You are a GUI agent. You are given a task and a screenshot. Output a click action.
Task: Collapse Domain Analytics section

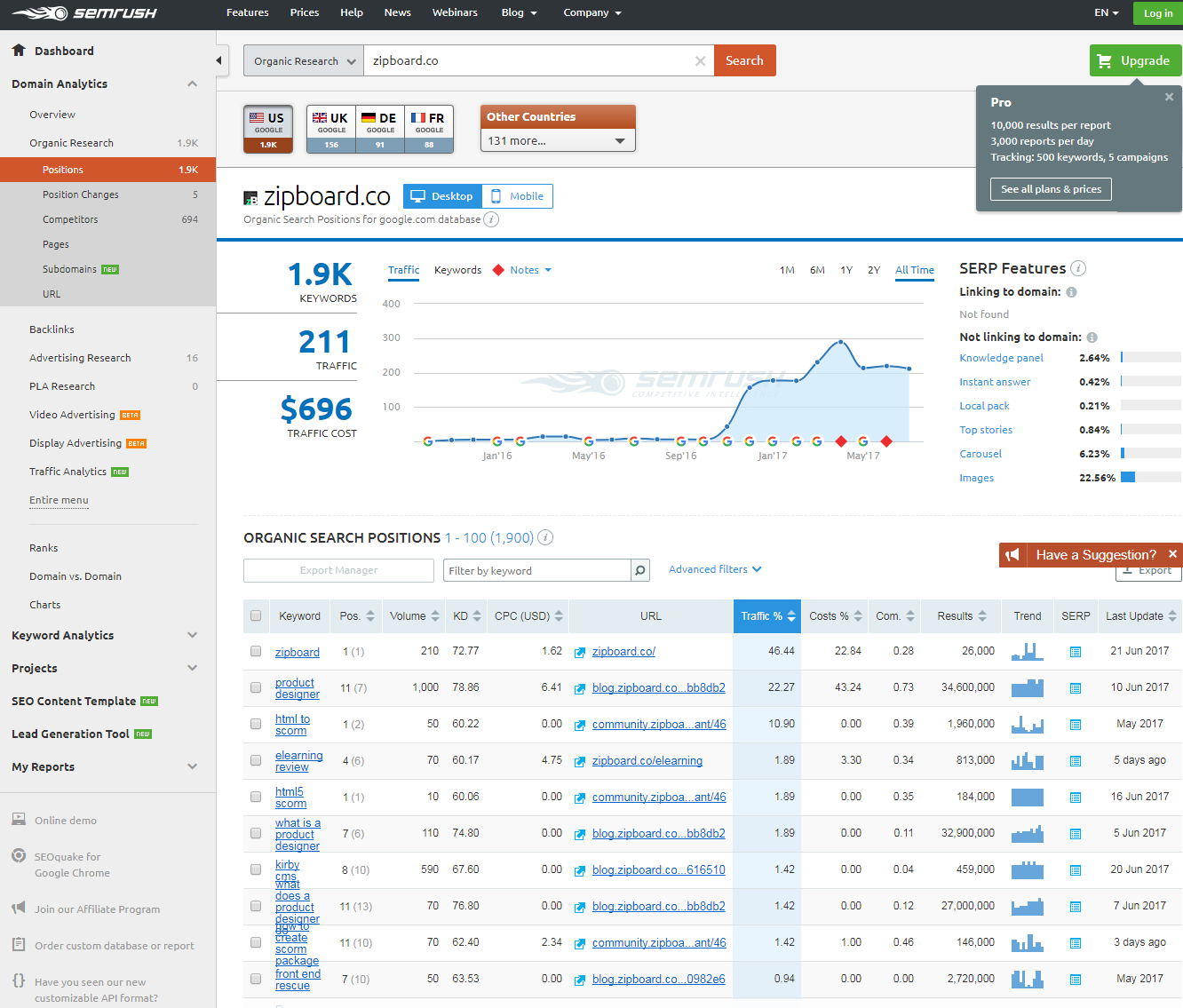(192, 83)
